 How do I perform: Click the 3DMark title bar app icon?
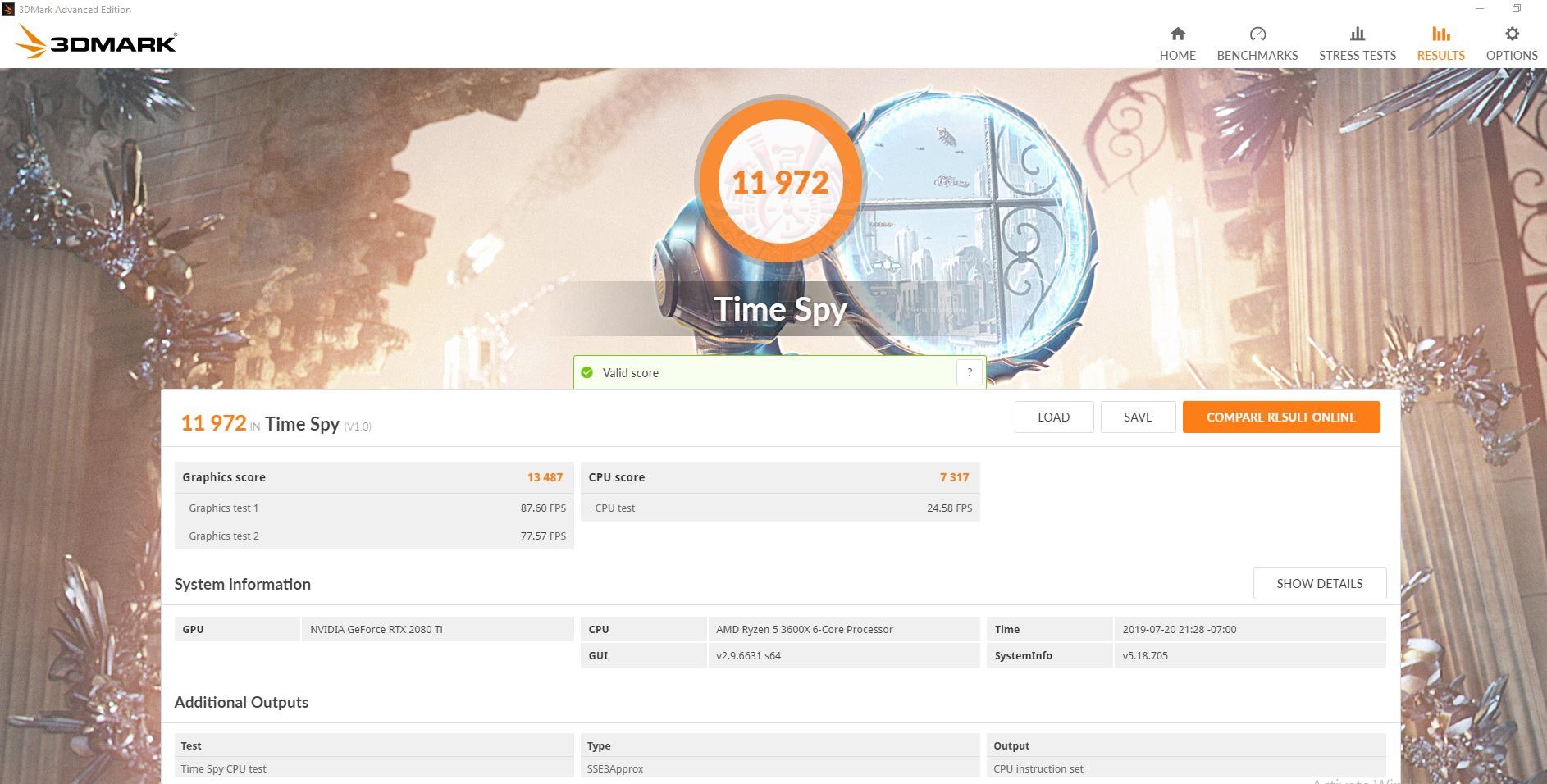pyautogui.click(x=8, y=9)
